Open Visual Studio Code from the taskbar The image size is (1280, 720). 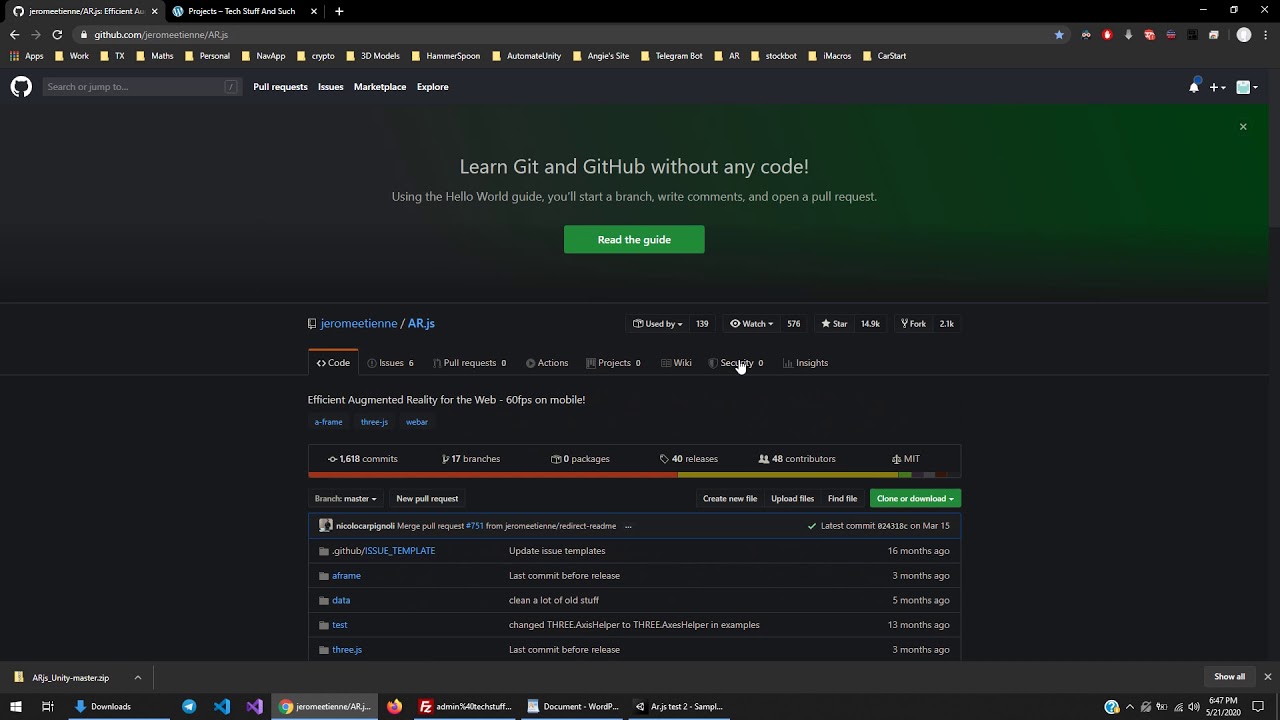click(x=222, y=706)
